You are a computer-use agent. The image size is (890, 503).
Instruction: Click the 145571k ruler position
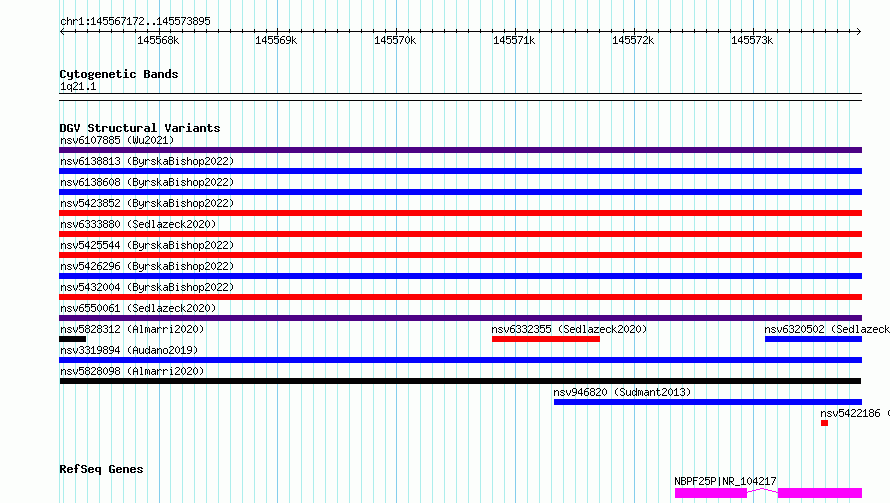[x=514, y=40]
